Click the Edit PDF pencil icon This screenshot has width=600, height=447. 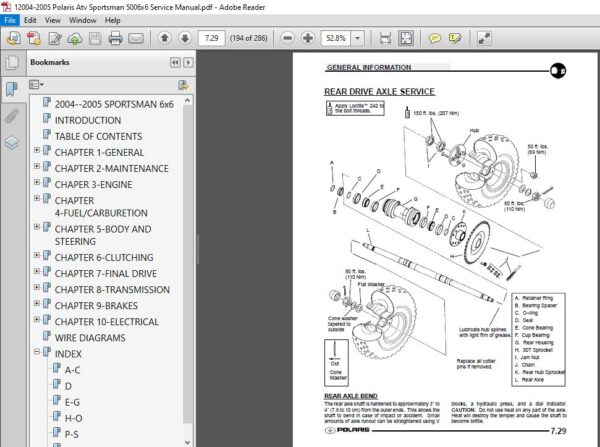[55, 38]
